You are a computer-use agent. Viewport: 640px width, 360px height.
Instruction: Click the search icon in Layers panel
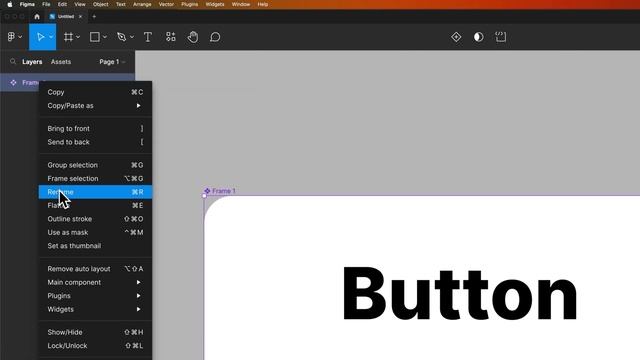coord(13,62)
